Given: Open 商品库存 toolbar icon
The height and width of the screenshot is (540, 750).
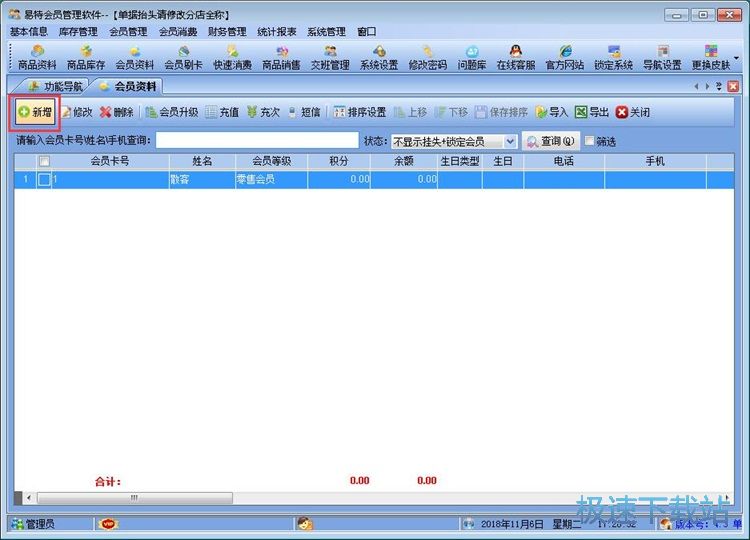Looking at the screenshot, I should [x=86, y=57].
